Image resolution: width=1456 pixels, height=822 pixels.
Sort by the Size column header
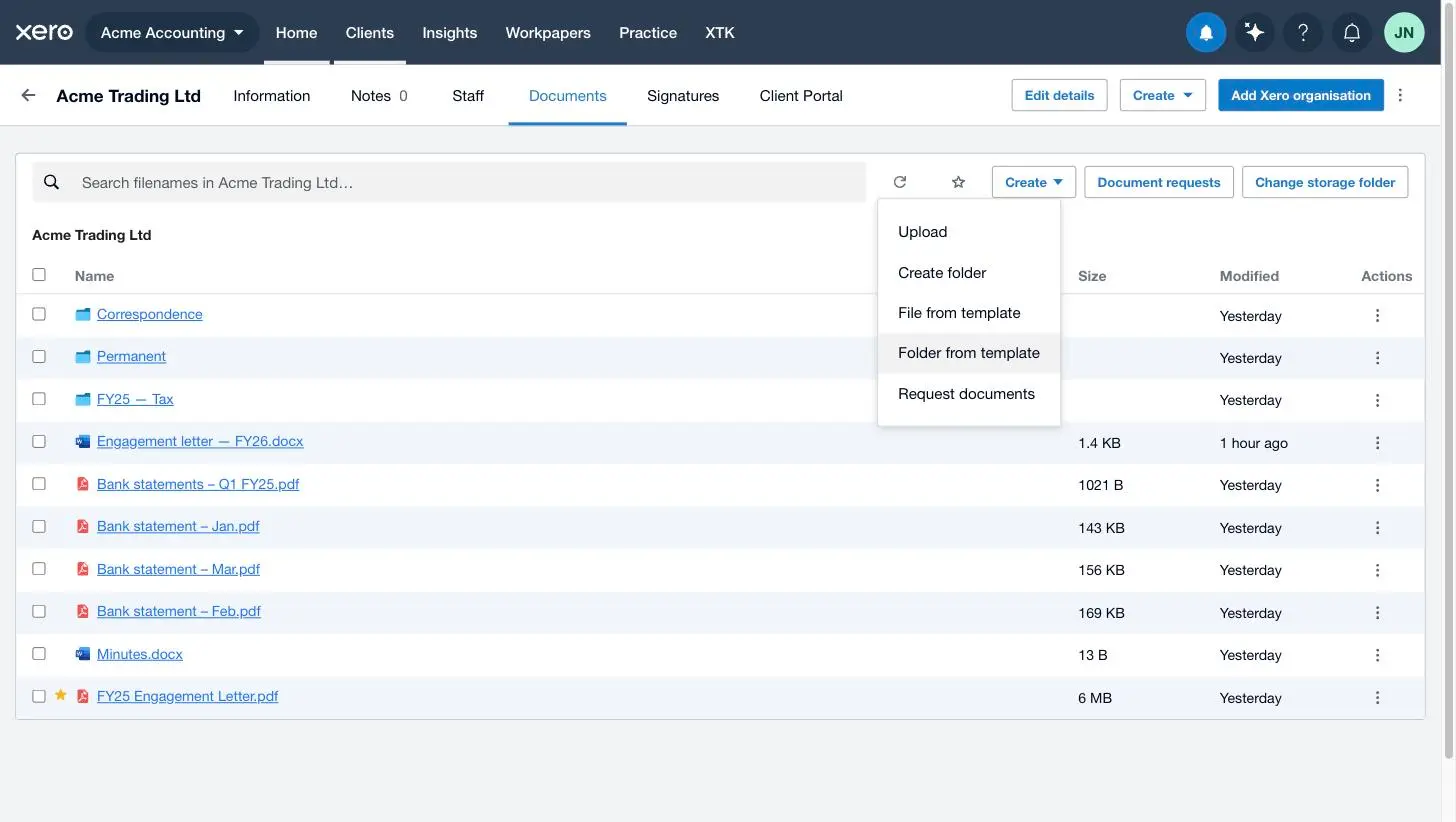coord(1092,276)
